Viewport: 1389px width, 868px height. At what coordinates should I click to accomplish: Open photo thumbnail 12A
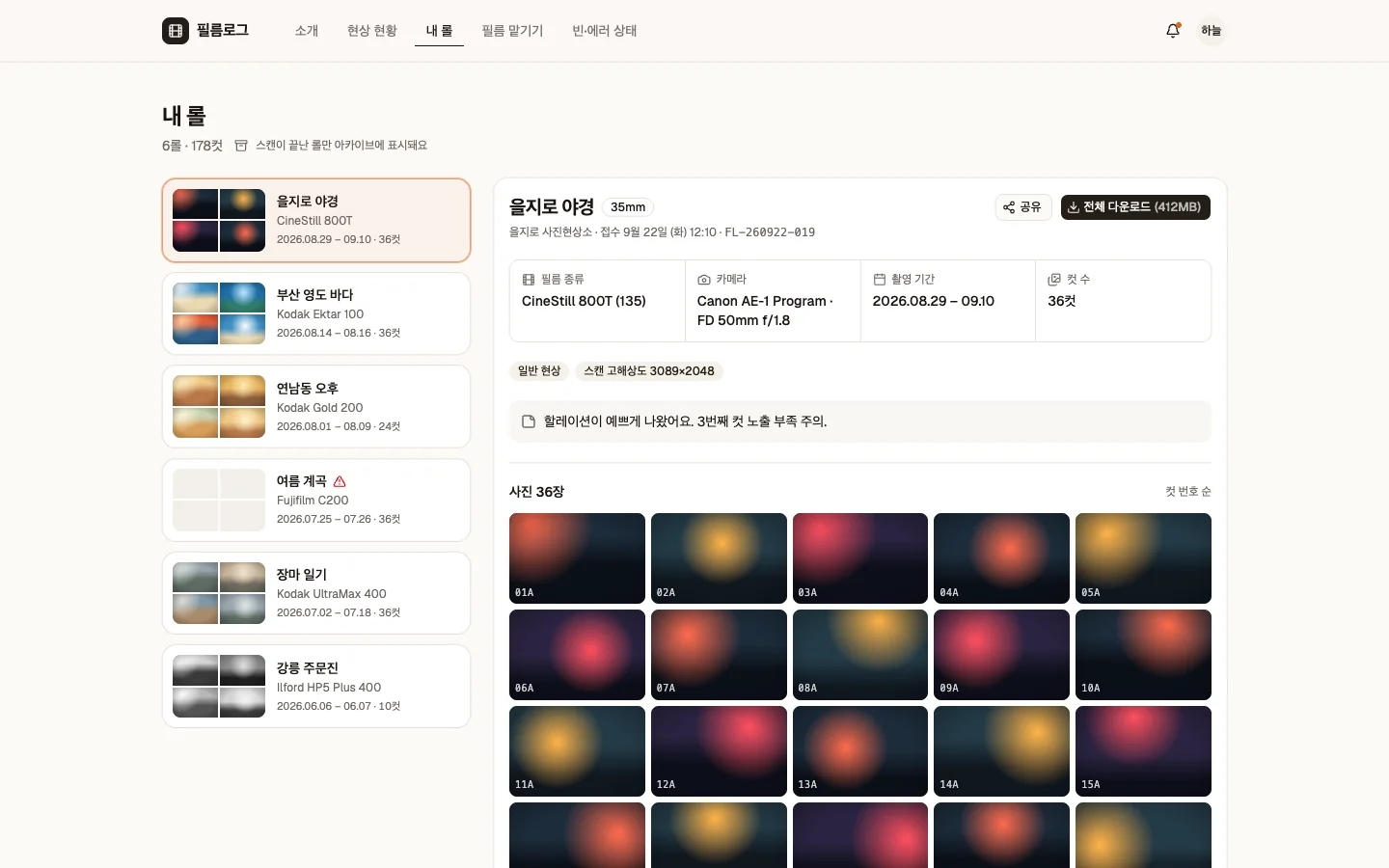[x=719, y=751]
